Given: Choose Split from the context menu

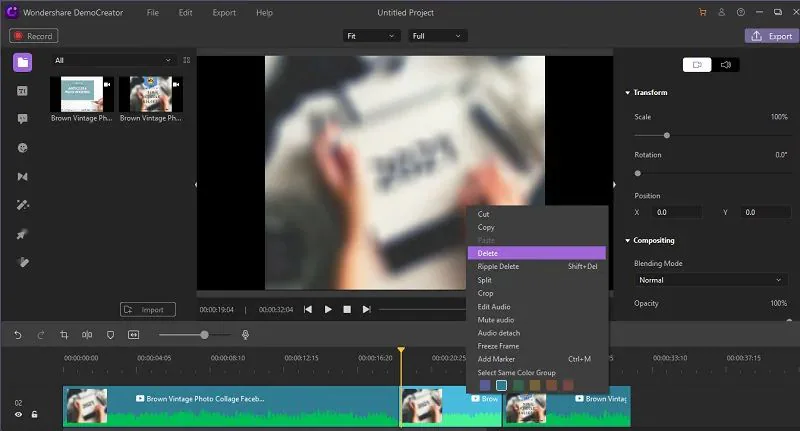Looking at the screenshot, I should click(537, 280).
